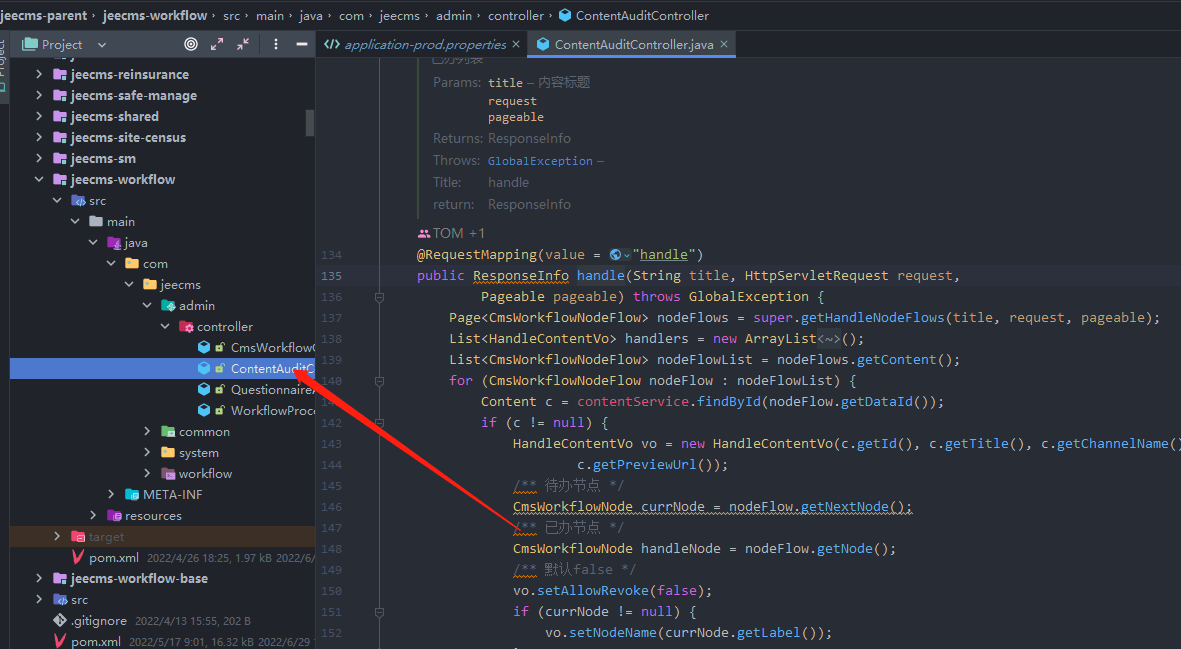Toggle code fold marker on the for loop line

[379, 381]
